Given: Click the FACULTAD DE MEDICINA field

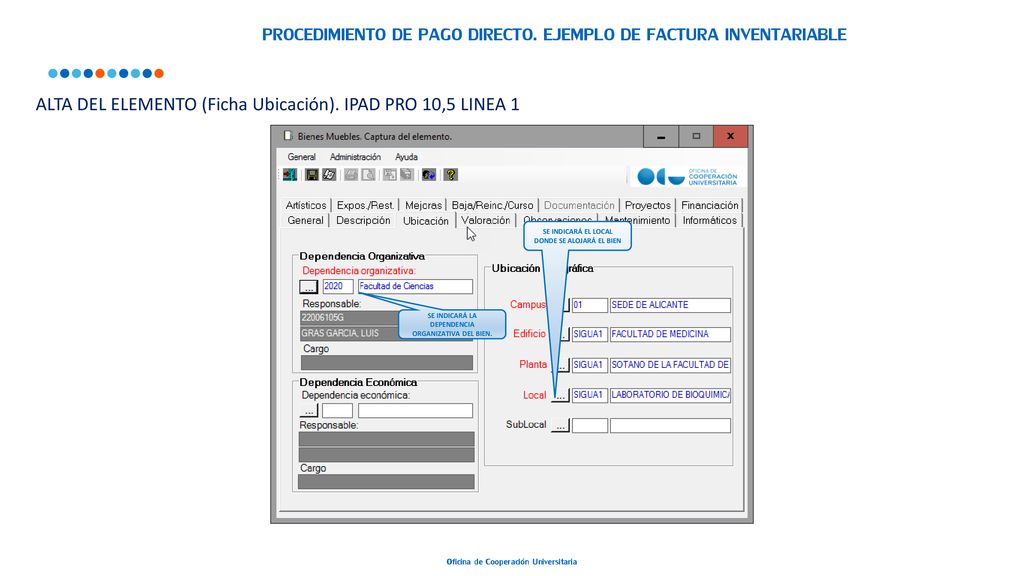Looking at the screenshot, I should (670, 334).
